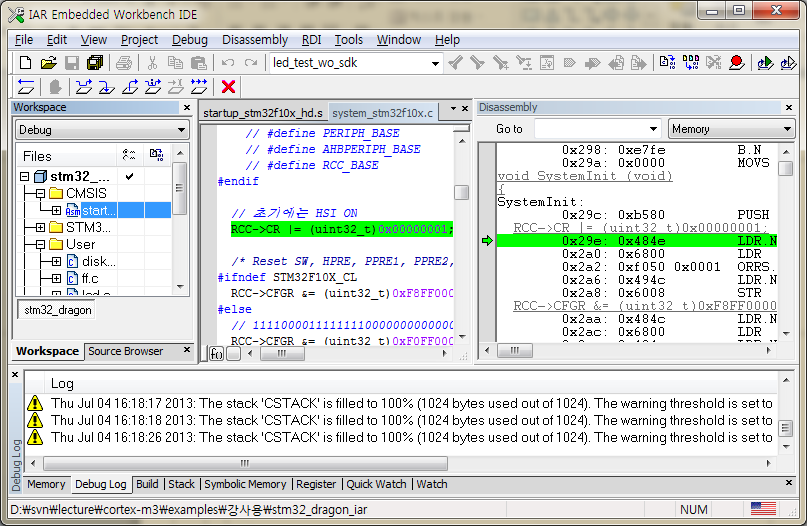Open the Project menu

(x=139, y=40)
